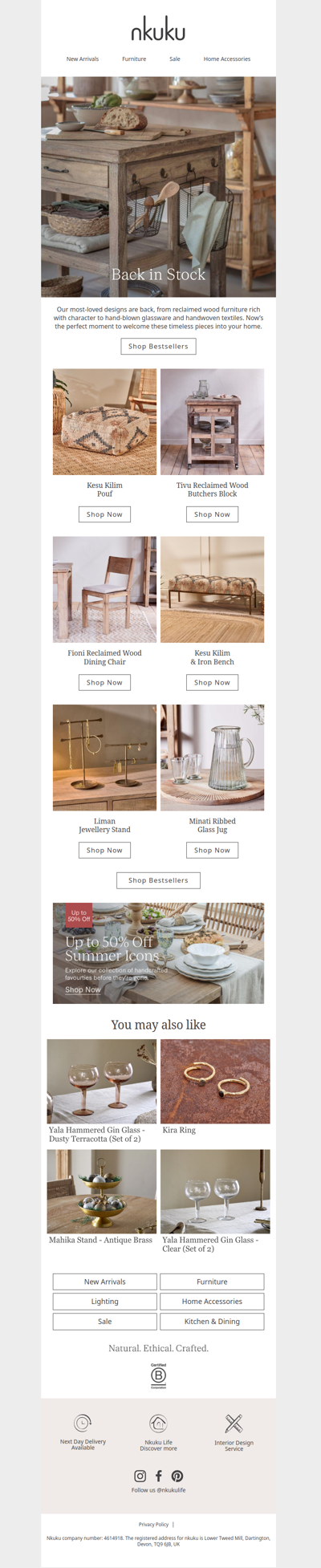This screenshot has width=321, height=1568.
Task: Open New Arrivals in top navigation
Action: point(83,59)
